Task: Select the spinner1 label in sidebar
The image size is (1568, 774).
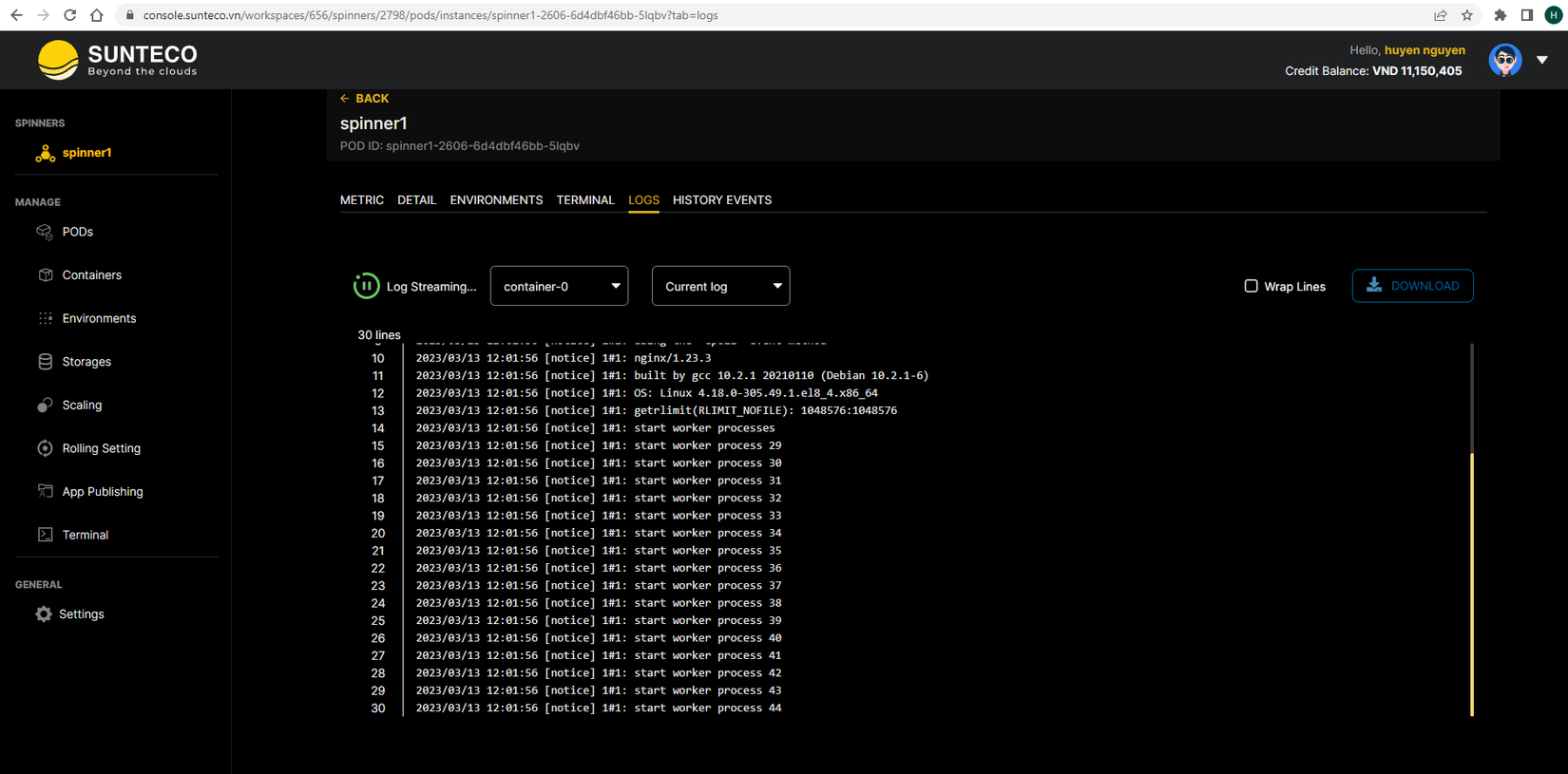Action: [x=86, y=153]
